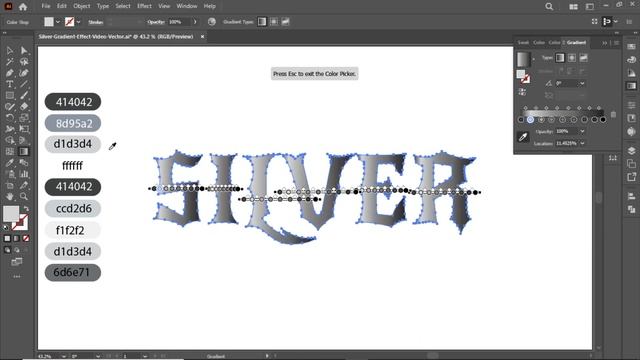This screenshot has height=360, width=640.
Task: Select the Mesh tool
Action: pos(10,151)
